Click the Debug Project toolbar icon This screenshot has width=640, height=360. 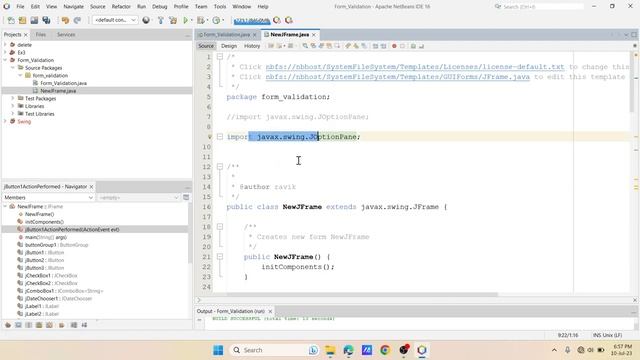pos(200,20)
